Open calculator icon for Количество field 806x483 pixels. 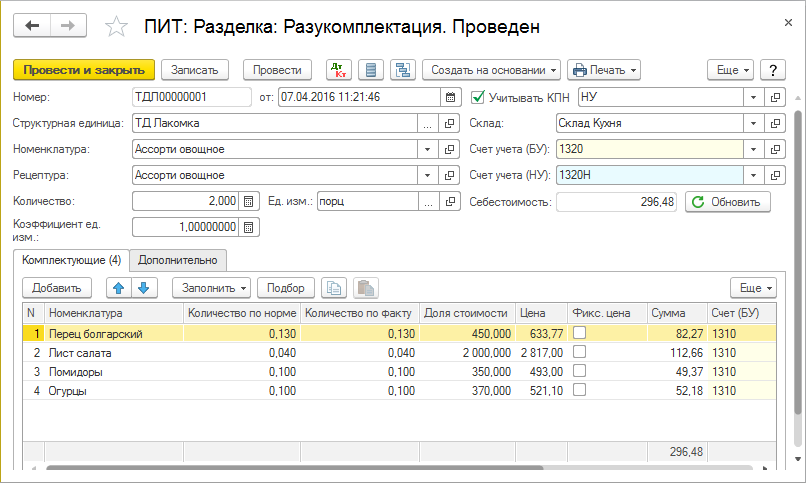coord(250,201)
